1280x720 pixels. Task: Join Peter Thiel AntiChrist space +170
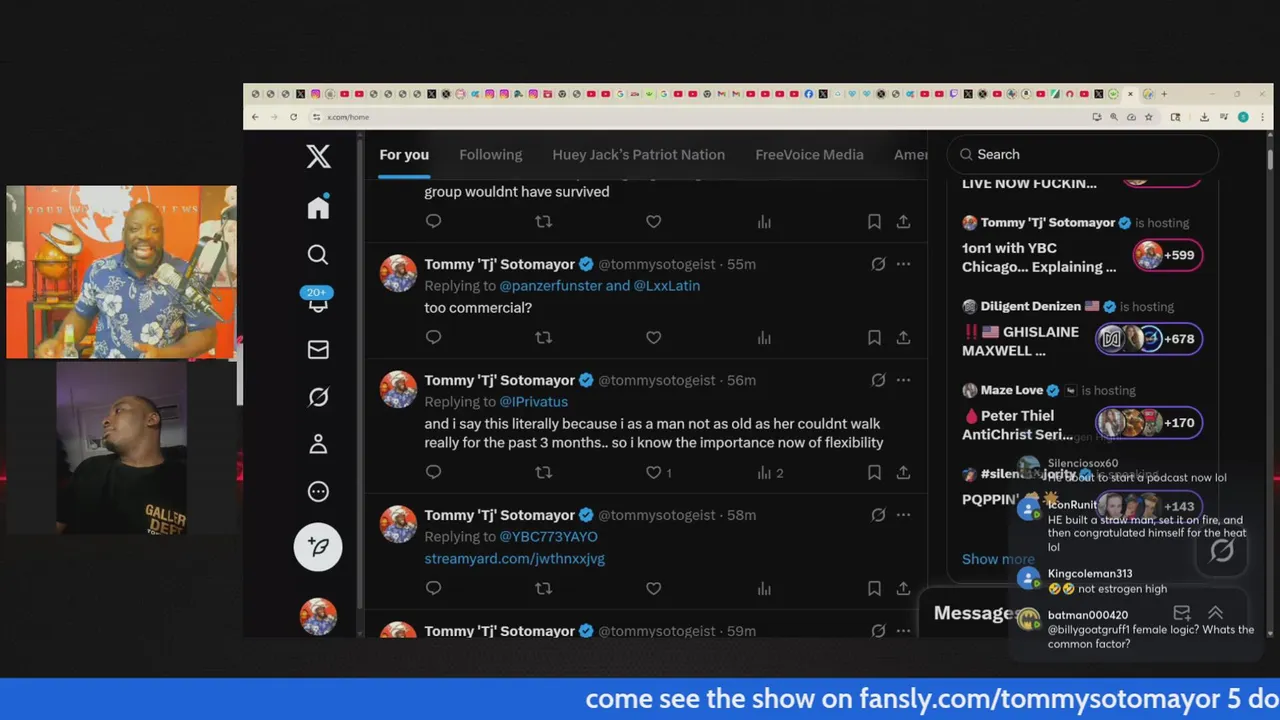point(1149,422)
